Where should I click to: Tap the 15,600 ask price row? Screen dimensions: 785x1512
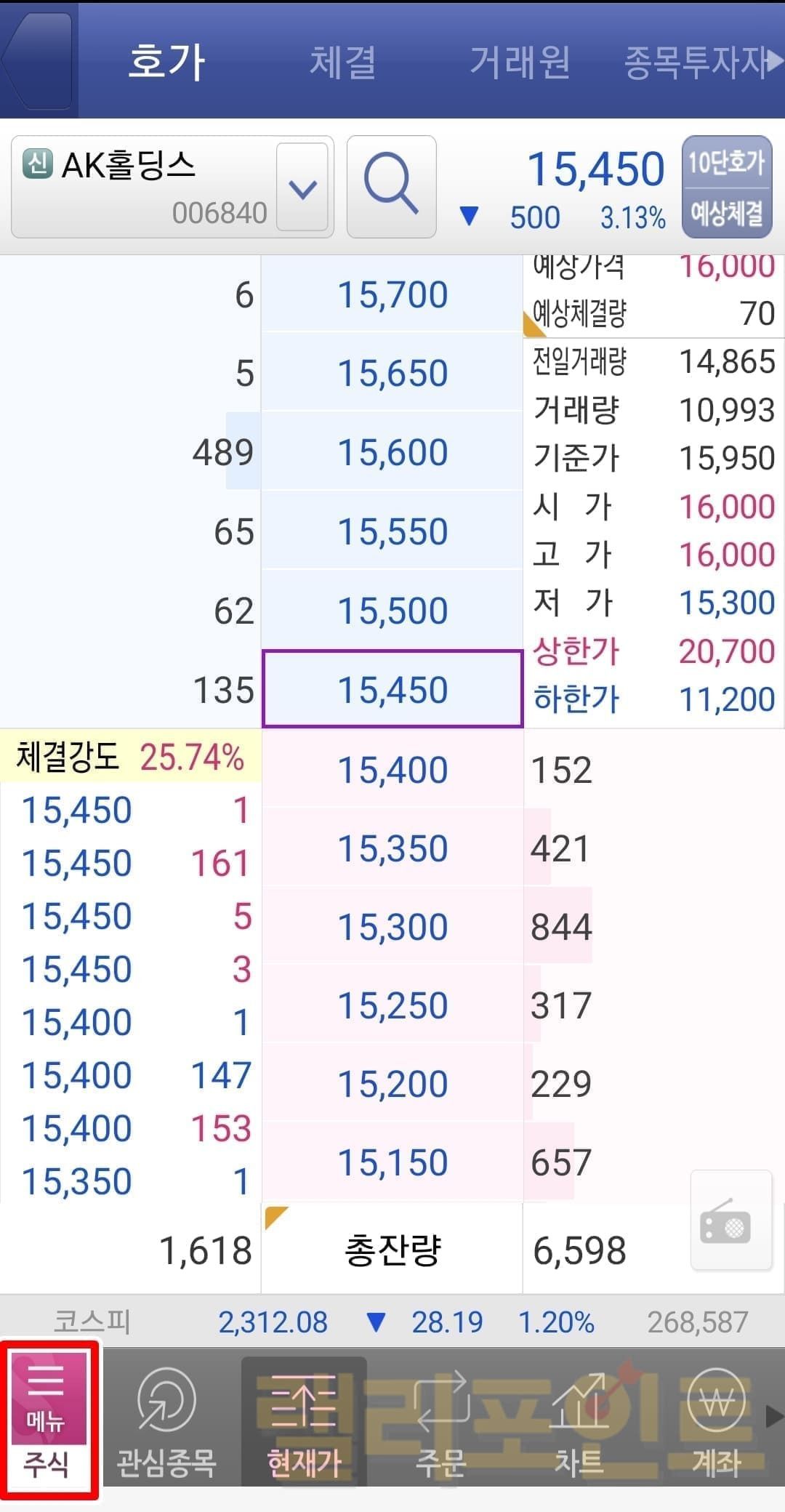[x=392, y=452]
